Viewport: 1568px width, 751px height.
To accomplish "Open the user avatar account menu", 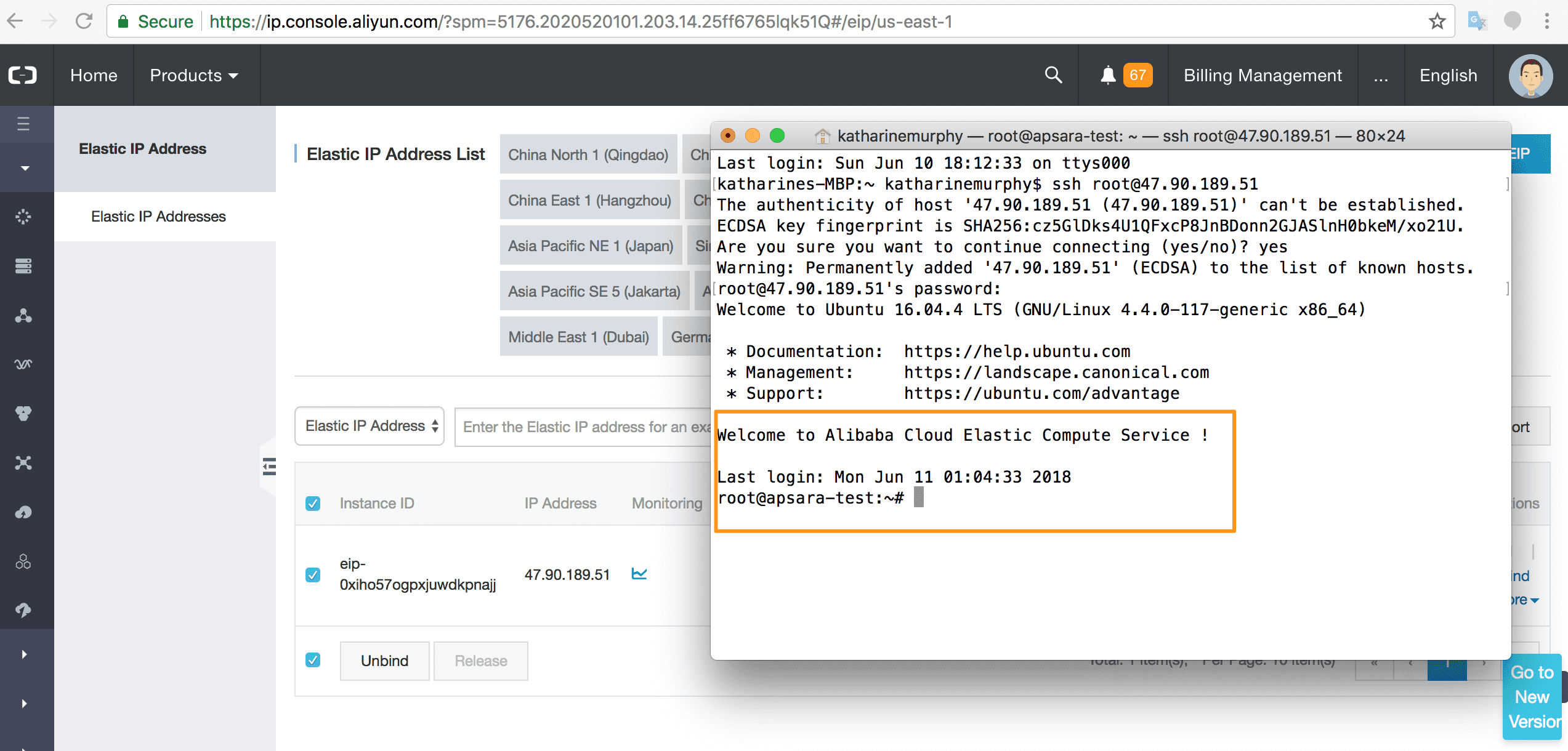I will (1530, 76).
